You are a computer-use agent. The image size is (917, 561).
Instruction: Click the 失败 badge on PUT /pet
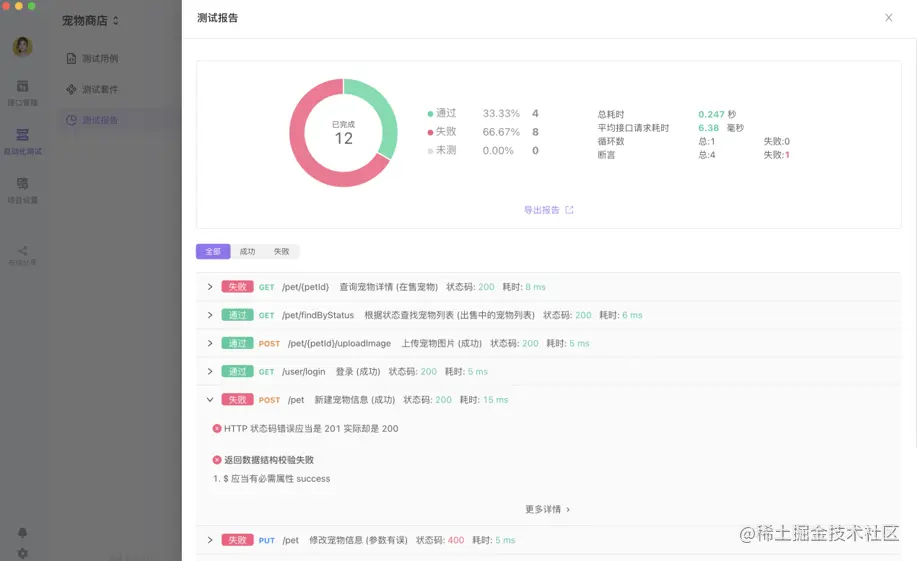pos(237,540)
